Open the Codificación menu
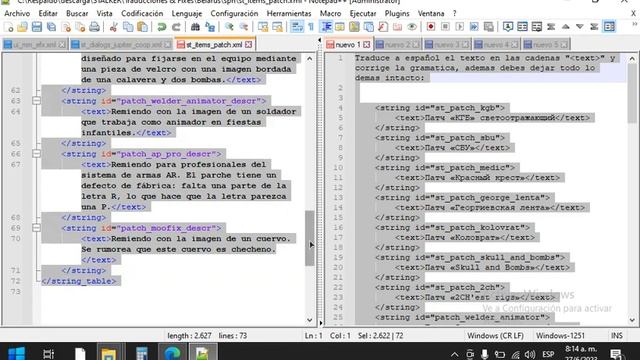This screenshot has height=360, width=640. (x=142, y=13)
